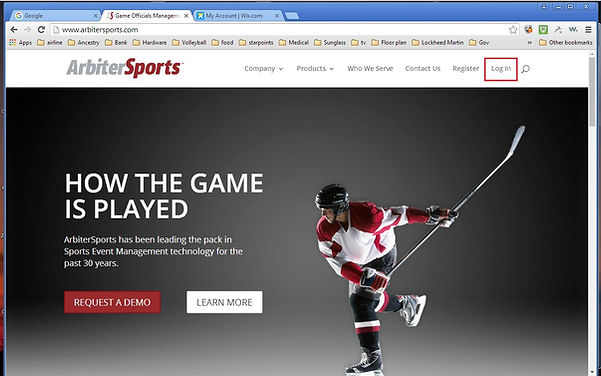Open the site search magnifier icon

pos(526,69)
